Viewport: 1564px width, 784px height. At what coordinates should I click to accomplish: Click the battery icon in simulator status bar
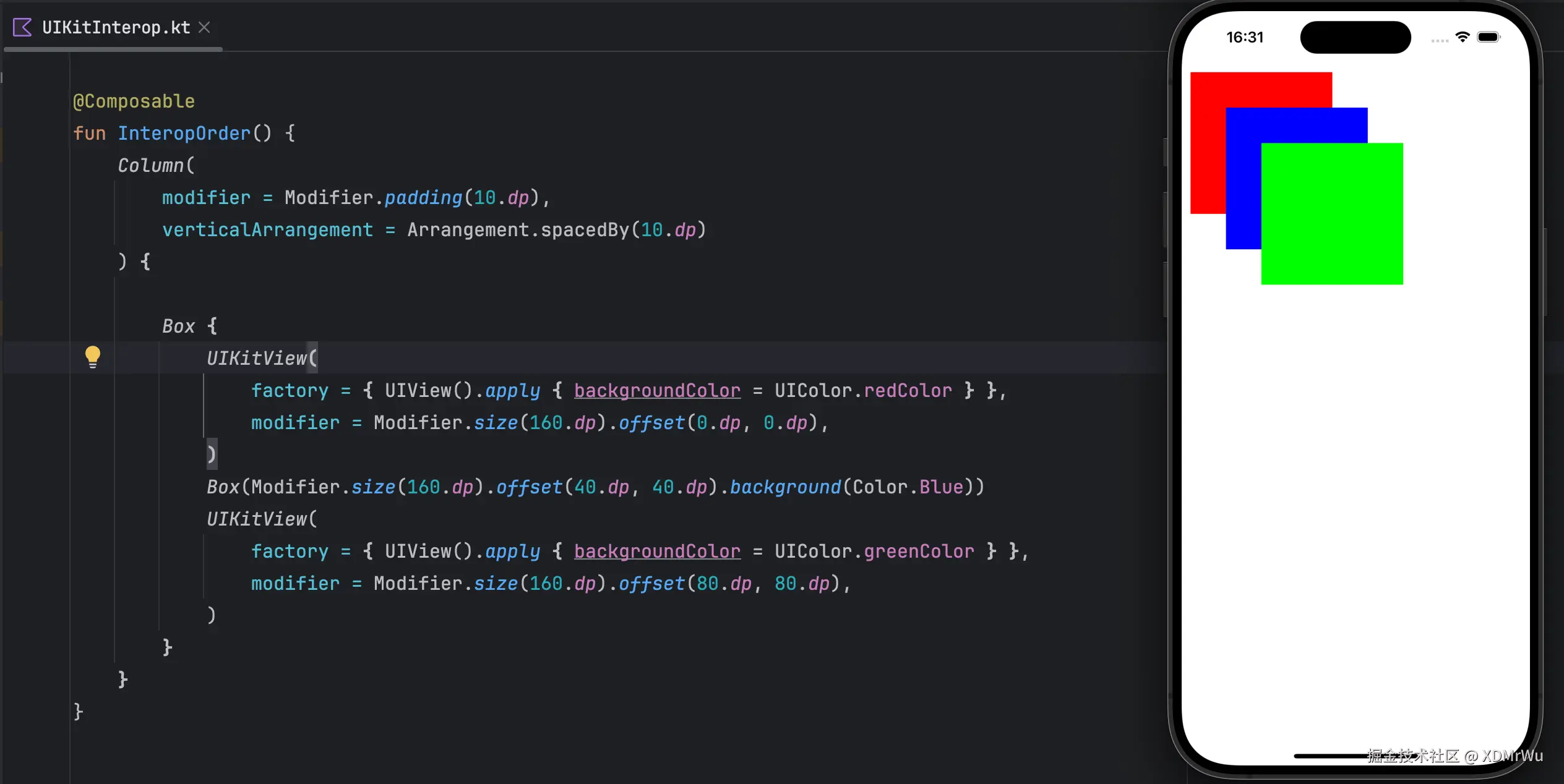coord(1488,37)
